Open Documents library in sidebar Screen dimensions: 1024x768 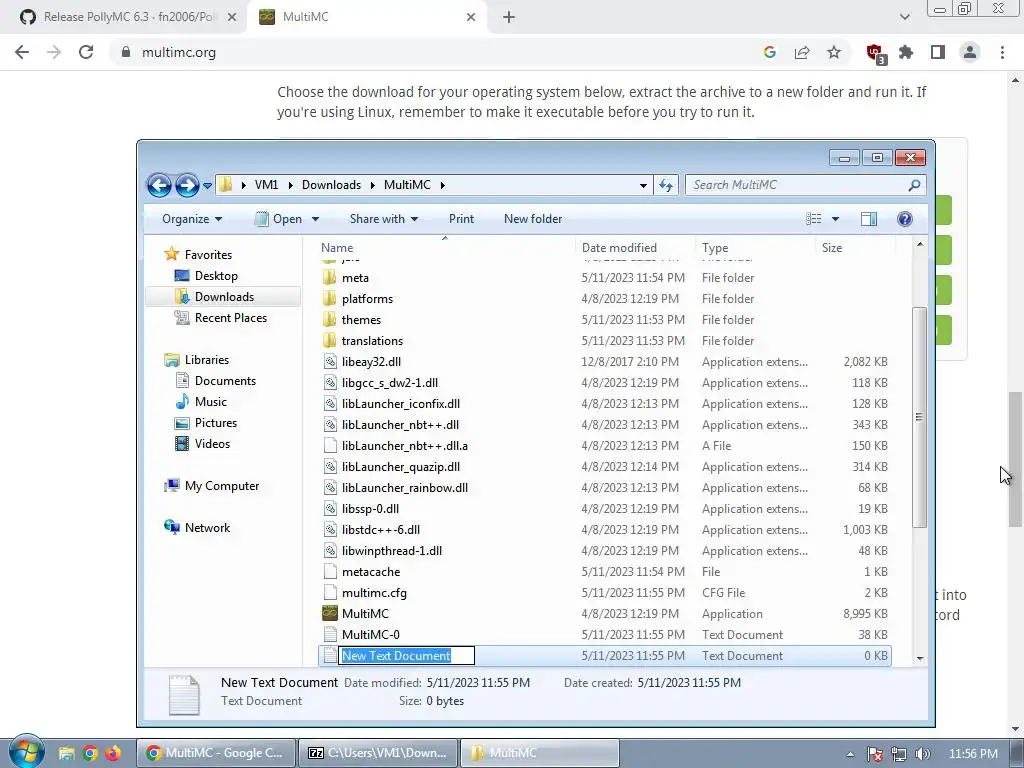(x=225, y=381)
